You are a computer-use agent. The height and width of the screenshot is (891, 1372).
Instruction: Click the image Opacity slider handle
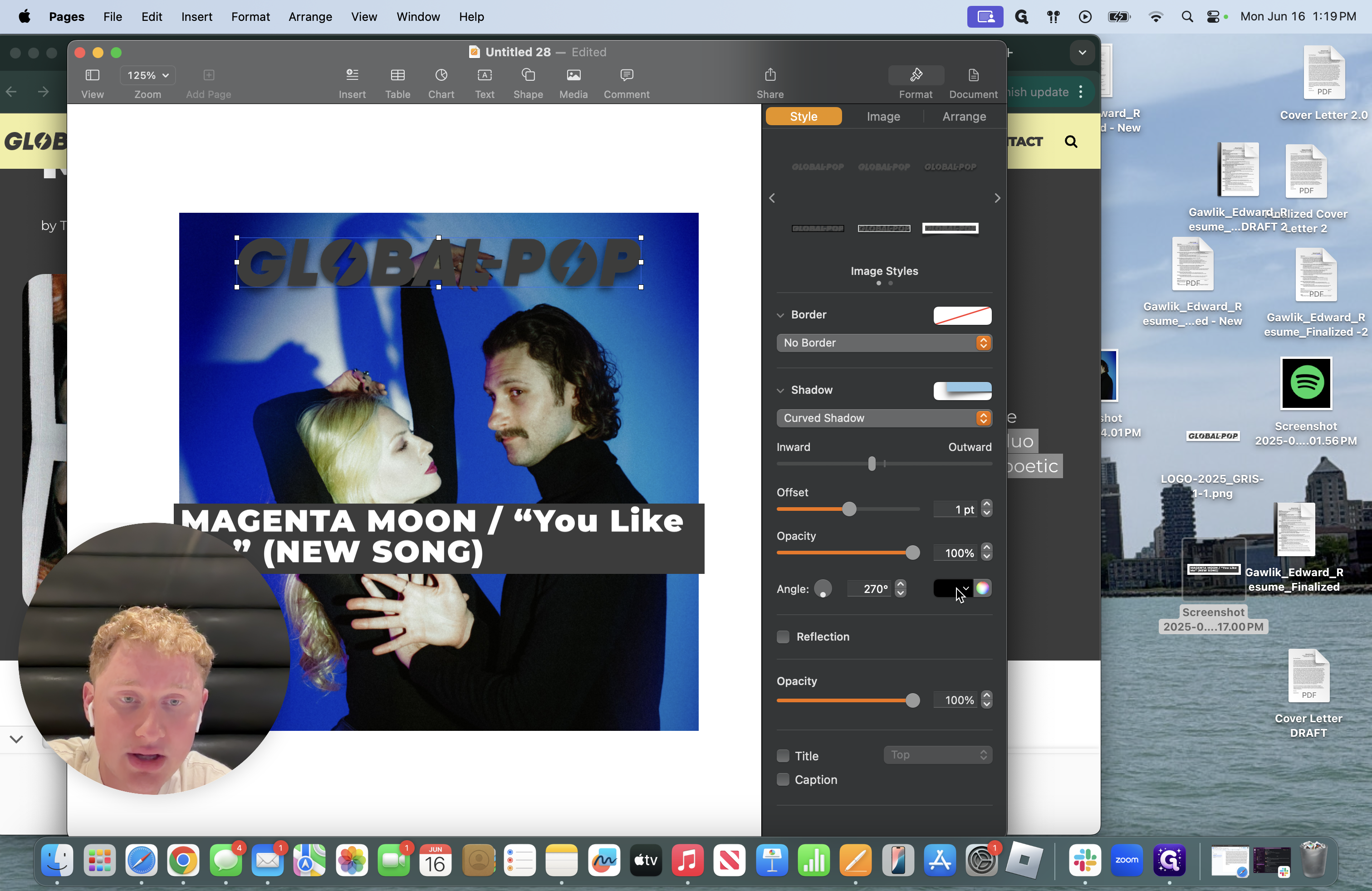coord(912,700)
